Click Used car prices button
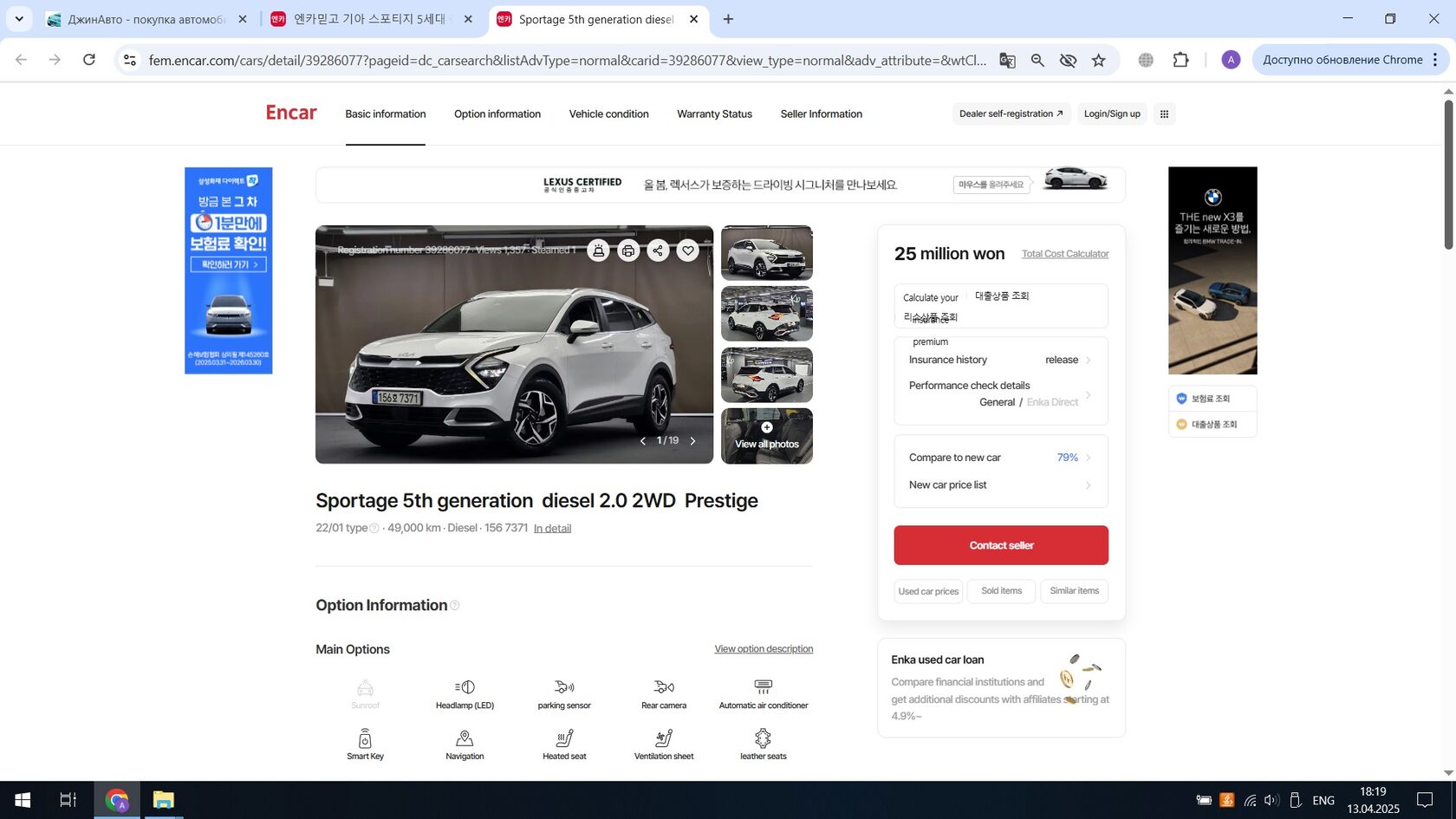1456x819 pixels. click(x=928, y=592)
